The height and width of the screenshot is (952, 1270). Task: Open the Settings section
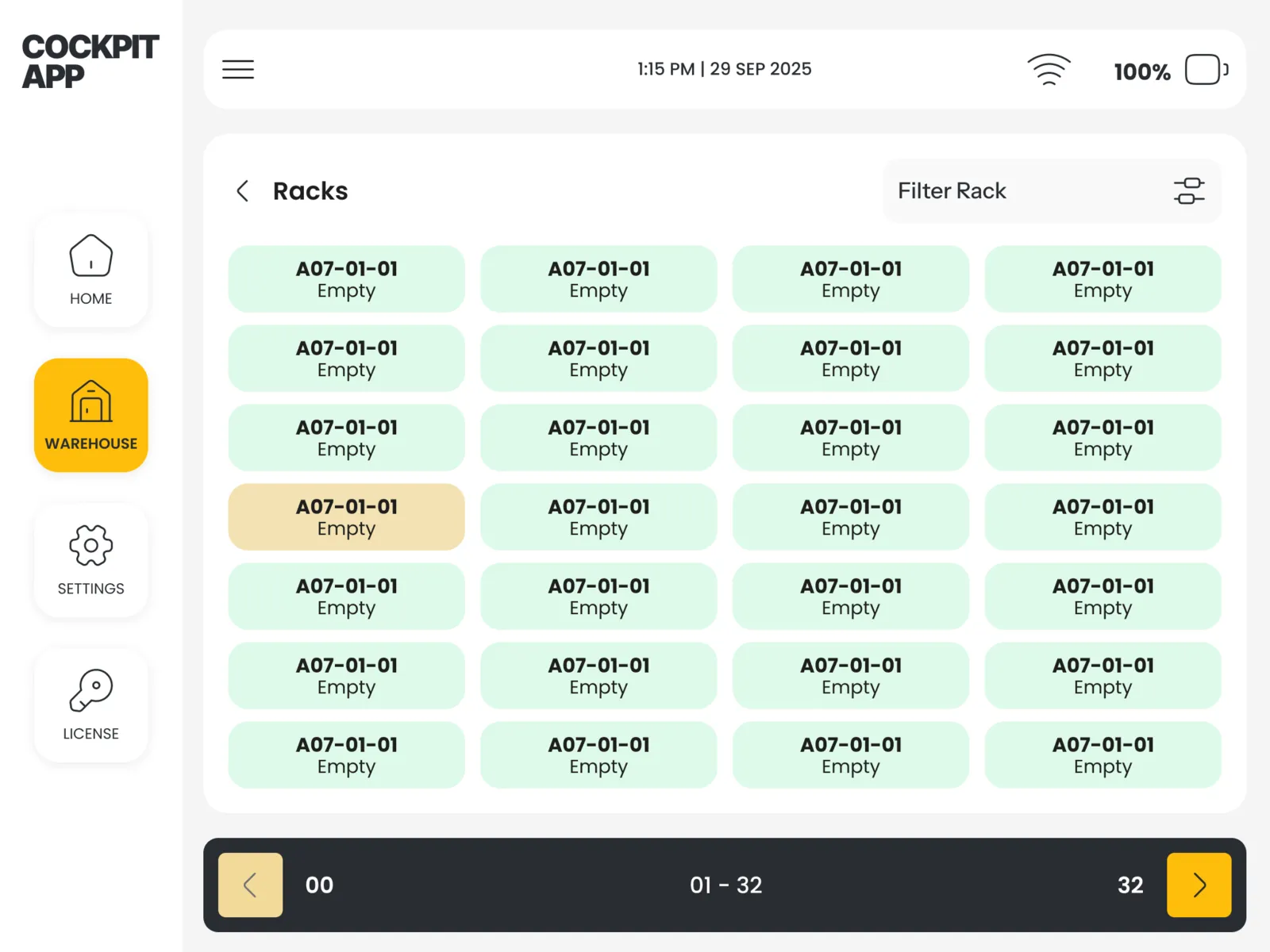tap(91, 560)
